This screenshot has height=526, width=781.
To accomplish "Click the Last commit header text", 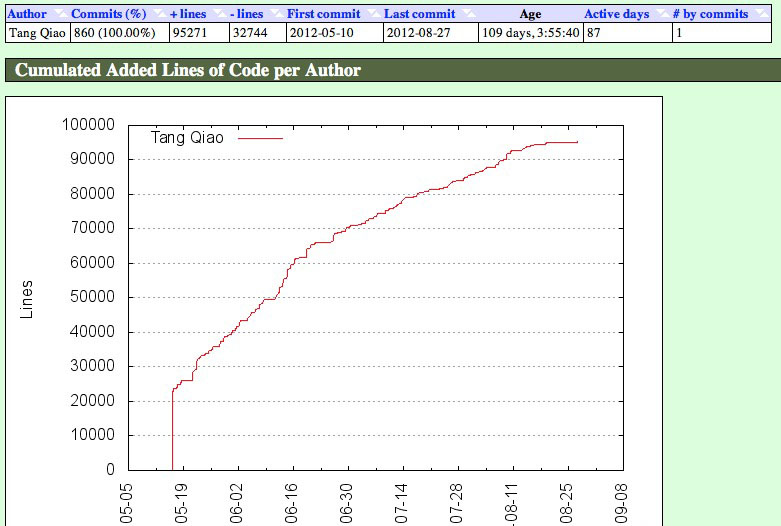I will pyautogui.click(x=419, y=14).
